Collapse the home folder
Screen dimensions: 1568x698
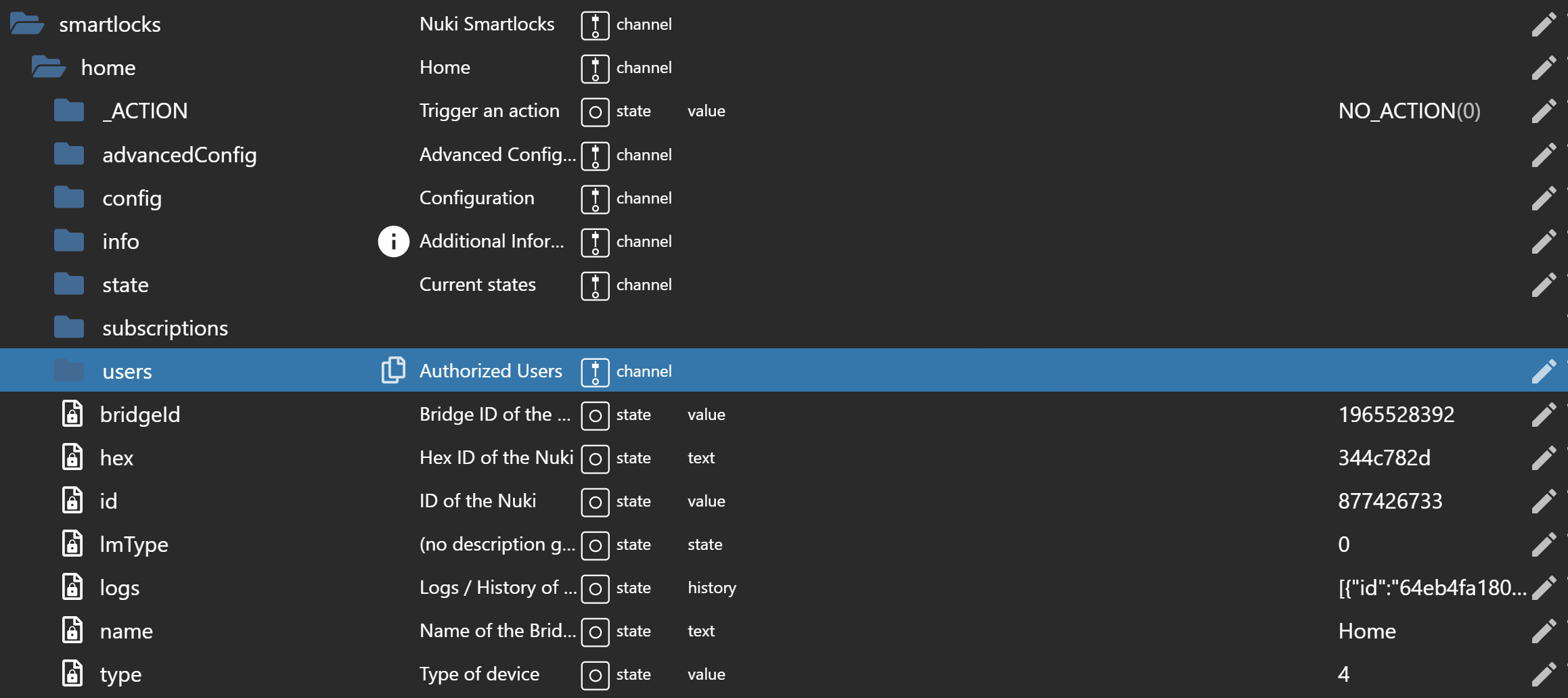[x=49, y=68]
